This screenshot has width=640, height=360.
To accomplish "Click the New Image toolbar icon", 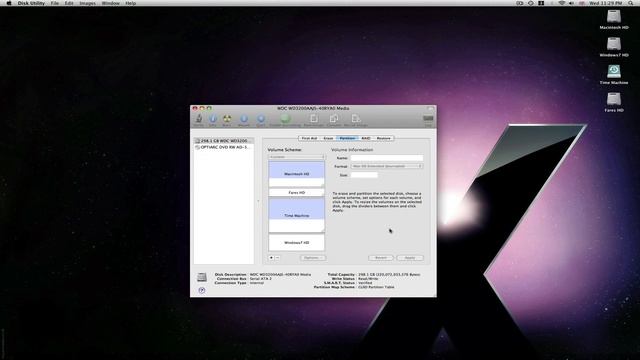I will (313, 119).
